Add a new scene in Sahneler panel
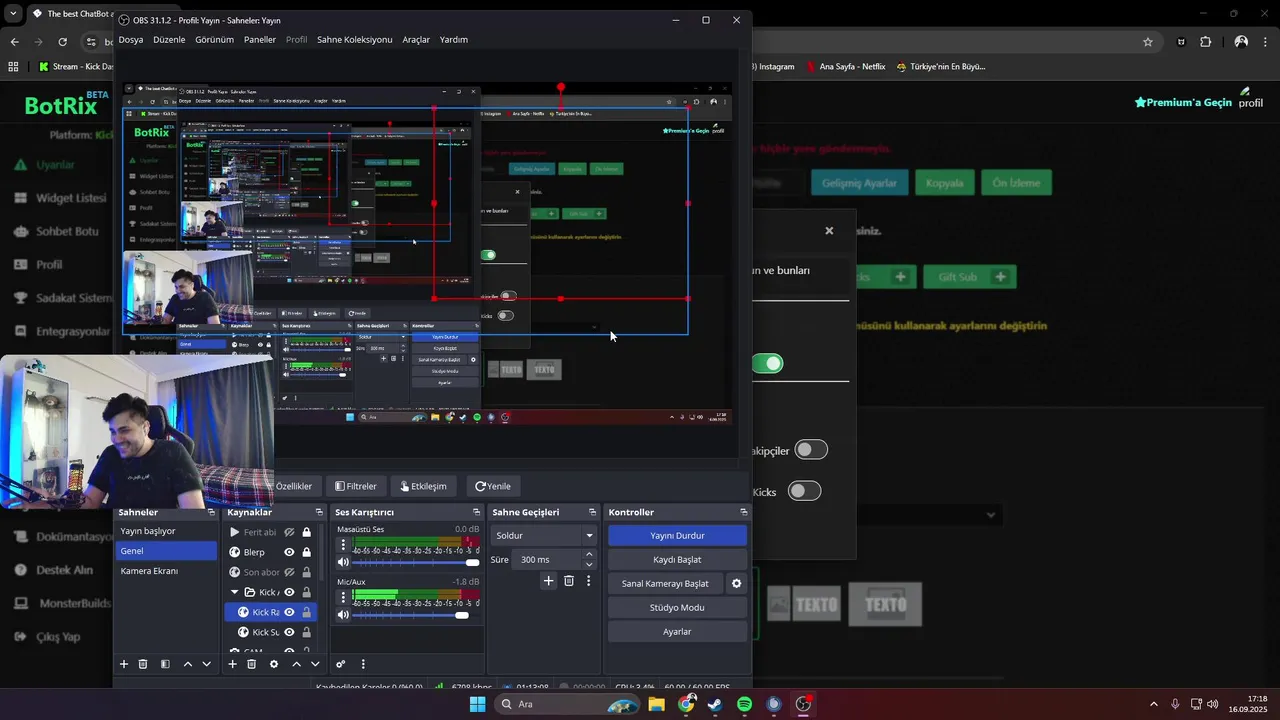1280x720 pixels. 124,664
